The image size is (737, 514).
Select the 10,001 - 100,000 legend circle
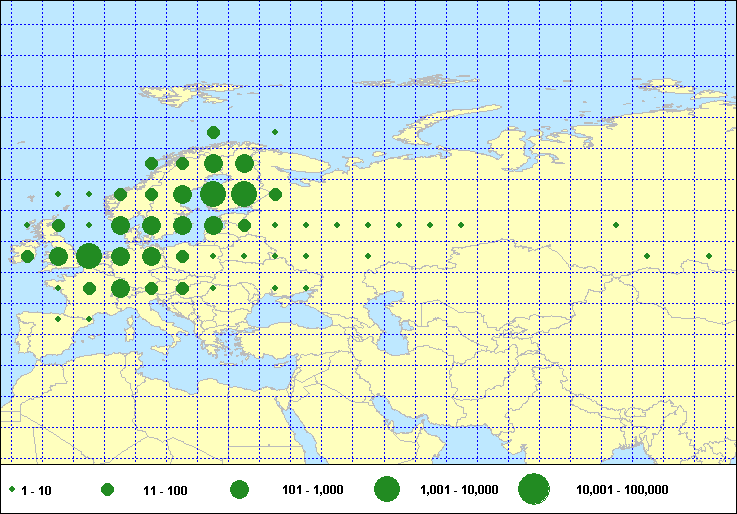pos(534,489)
